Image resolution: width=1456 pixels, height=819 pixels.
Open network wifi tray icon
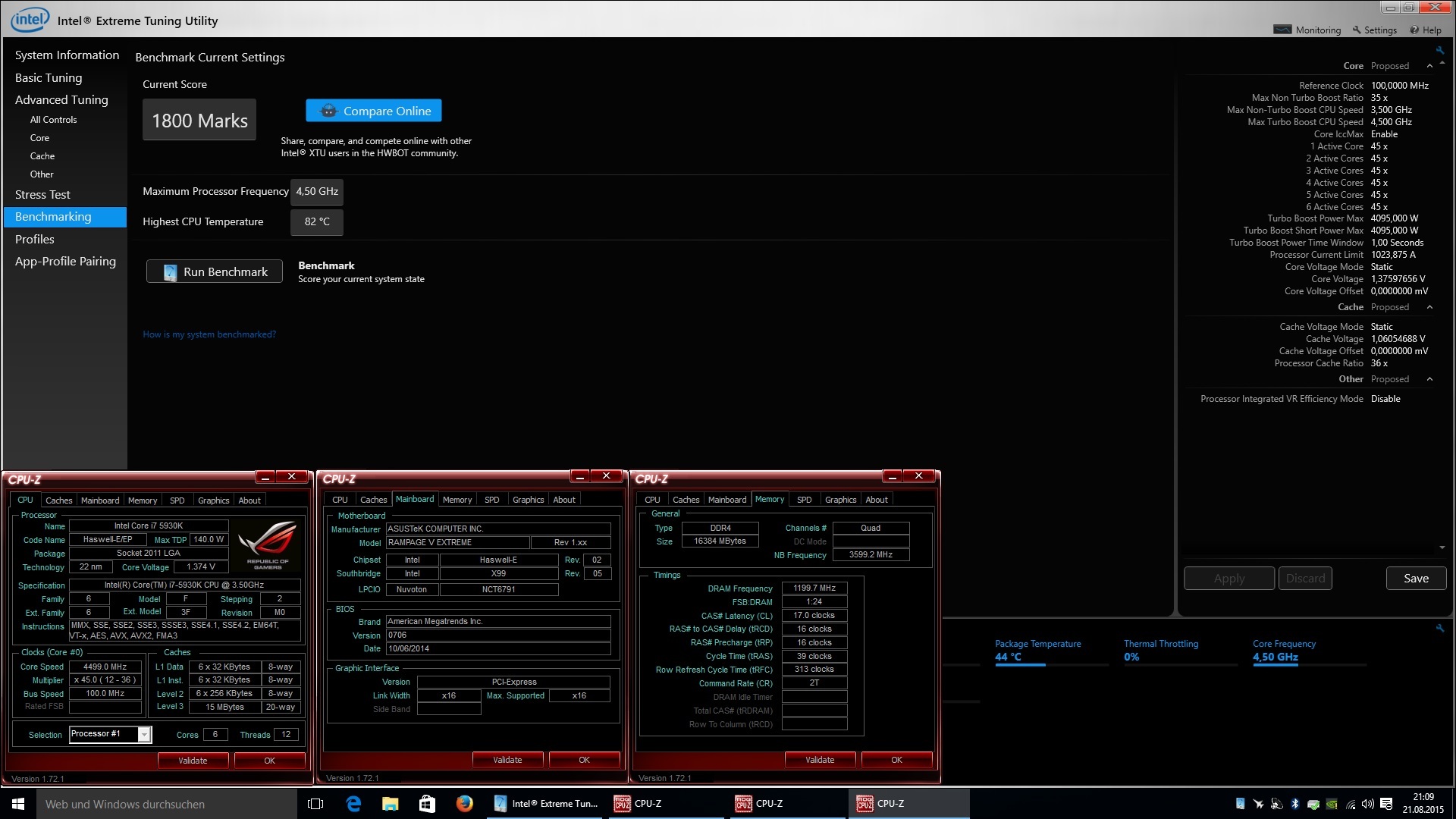coord(1351,804)
